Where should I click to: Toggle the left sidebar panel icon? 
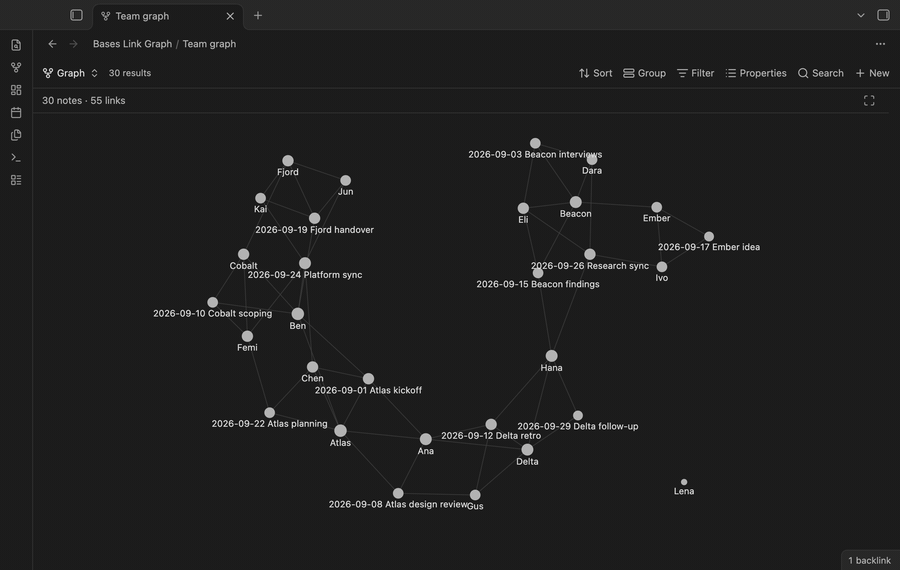pyautogui.click(x=76, y=15)
